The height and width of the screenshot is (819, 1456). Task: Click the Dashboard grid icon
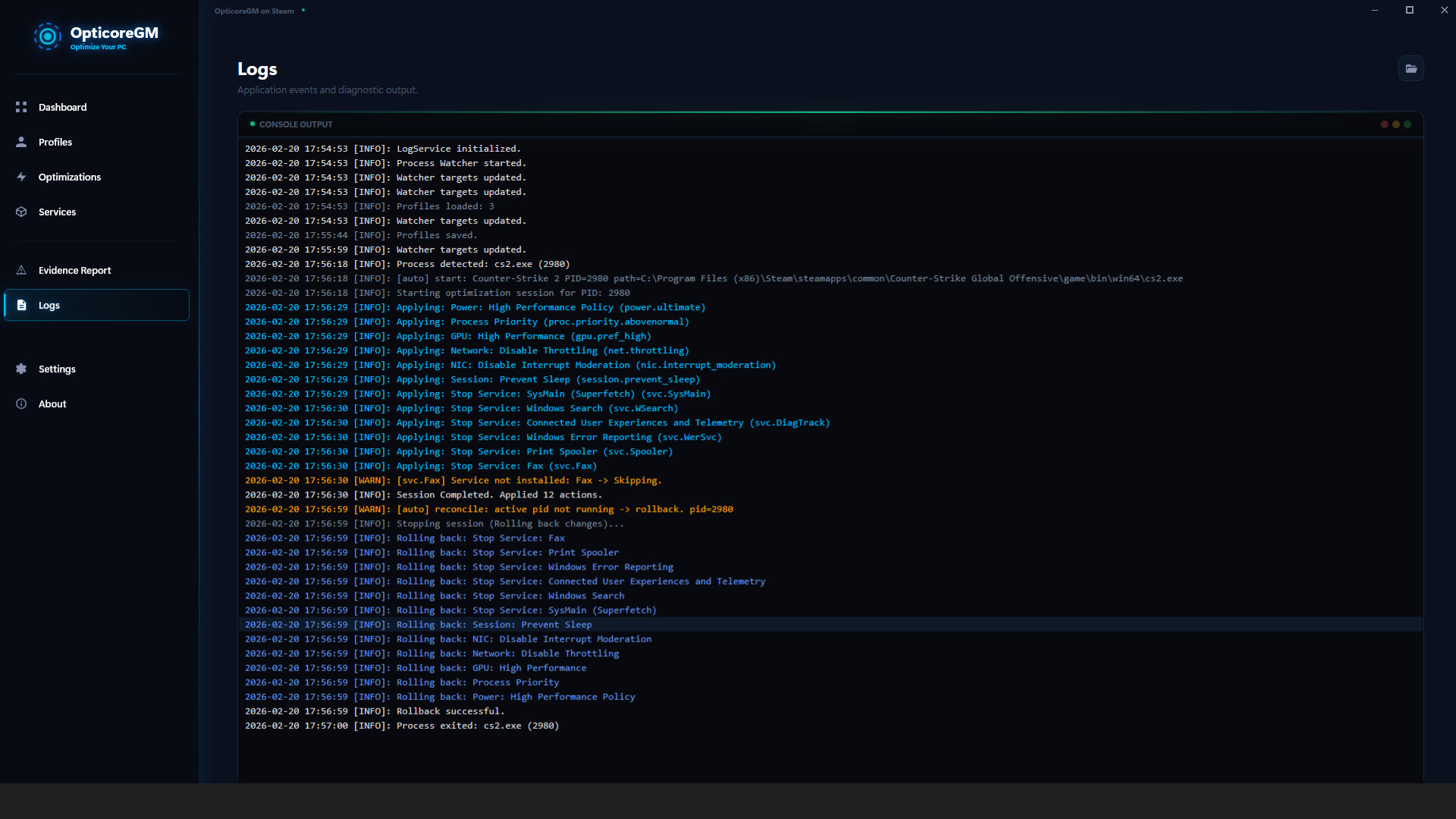(x=21, y=107)
